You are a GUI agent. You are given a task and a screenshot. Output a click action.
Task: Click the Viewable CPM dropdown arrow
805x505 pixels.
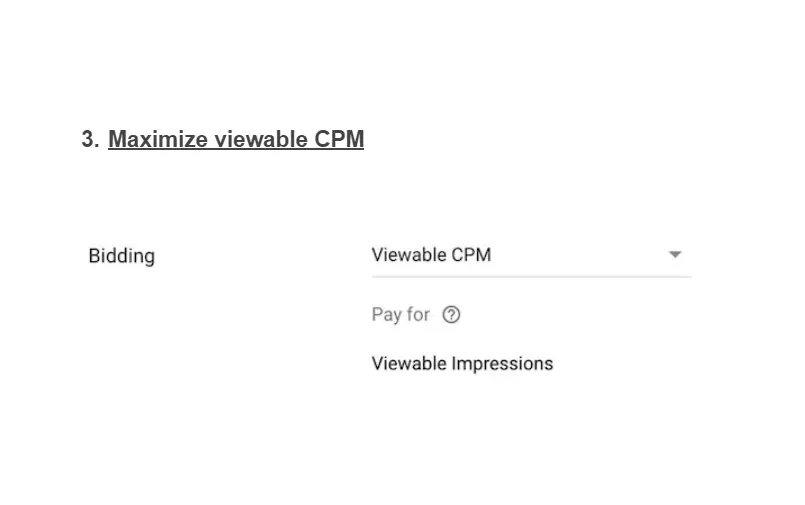[x=675, y=255]
